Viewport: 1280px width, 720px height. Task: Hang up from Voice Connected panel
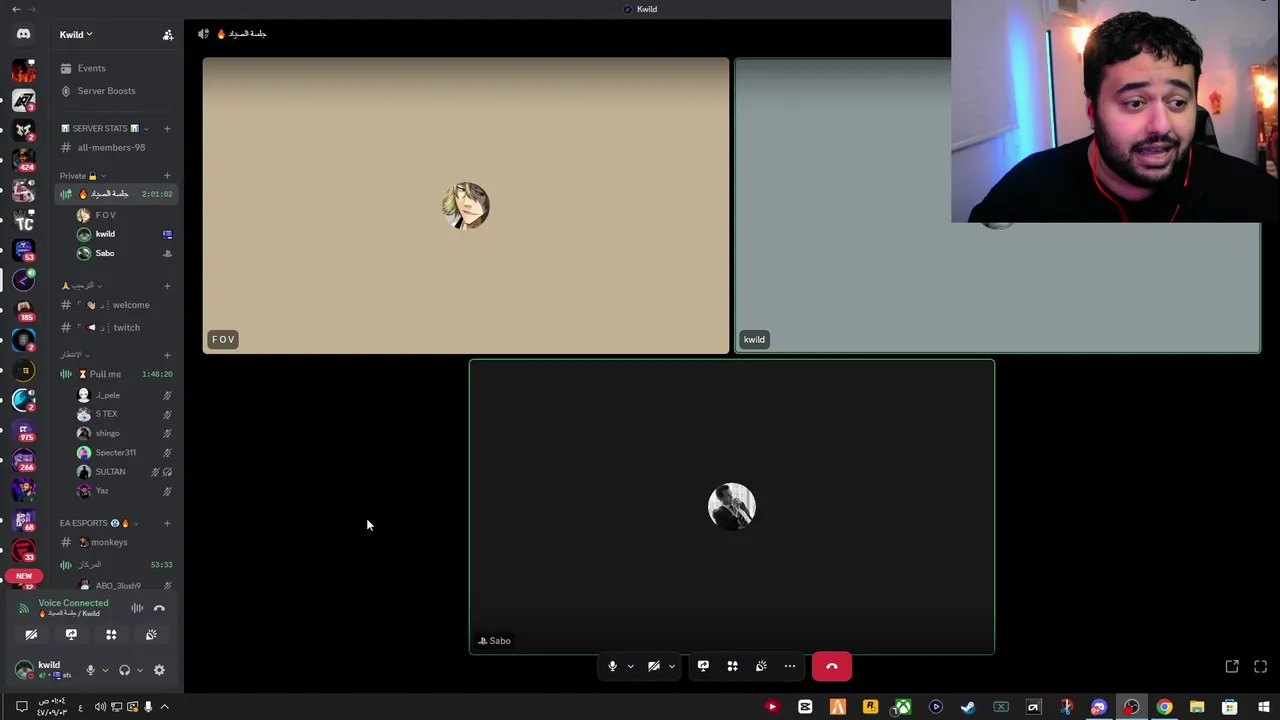tap(159, 608)
